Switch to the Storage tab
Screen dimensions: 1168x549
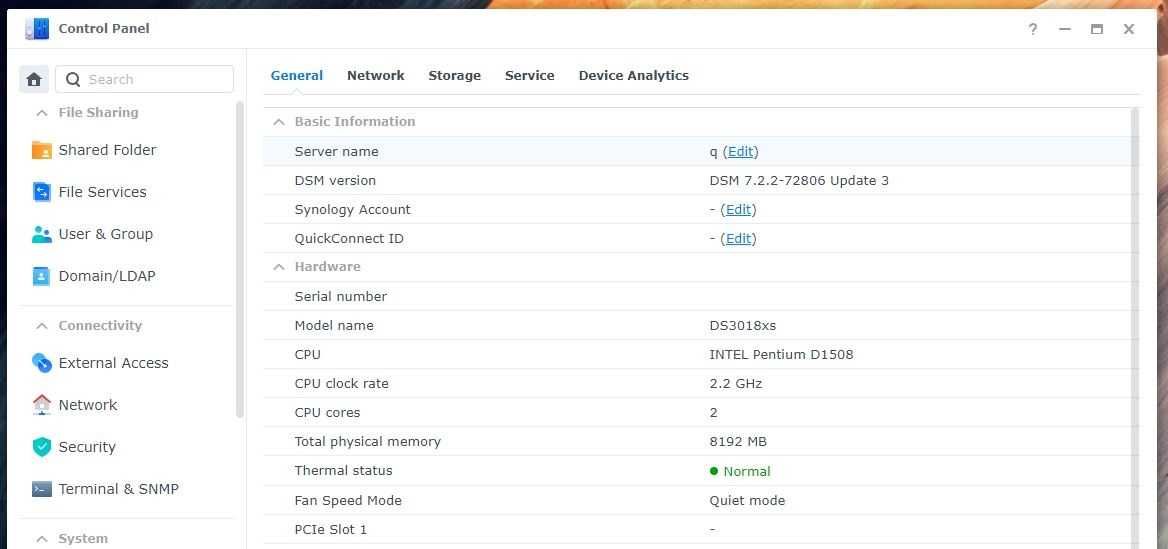click(x=454, y=75)
